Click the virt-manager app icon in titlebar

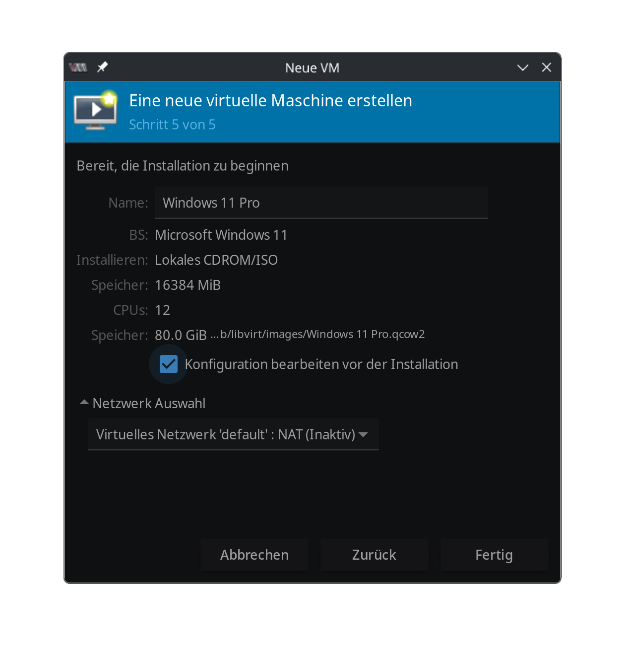[78, 67]
